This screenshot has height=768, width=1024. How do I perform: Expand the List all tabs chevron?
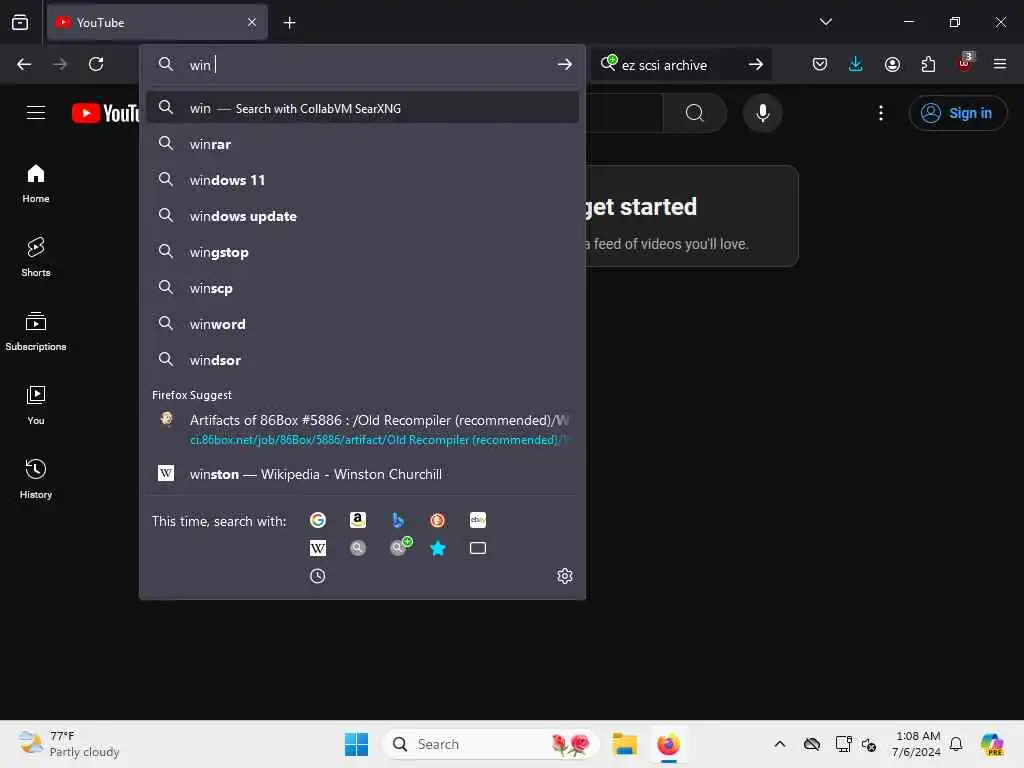pos(826,22)
